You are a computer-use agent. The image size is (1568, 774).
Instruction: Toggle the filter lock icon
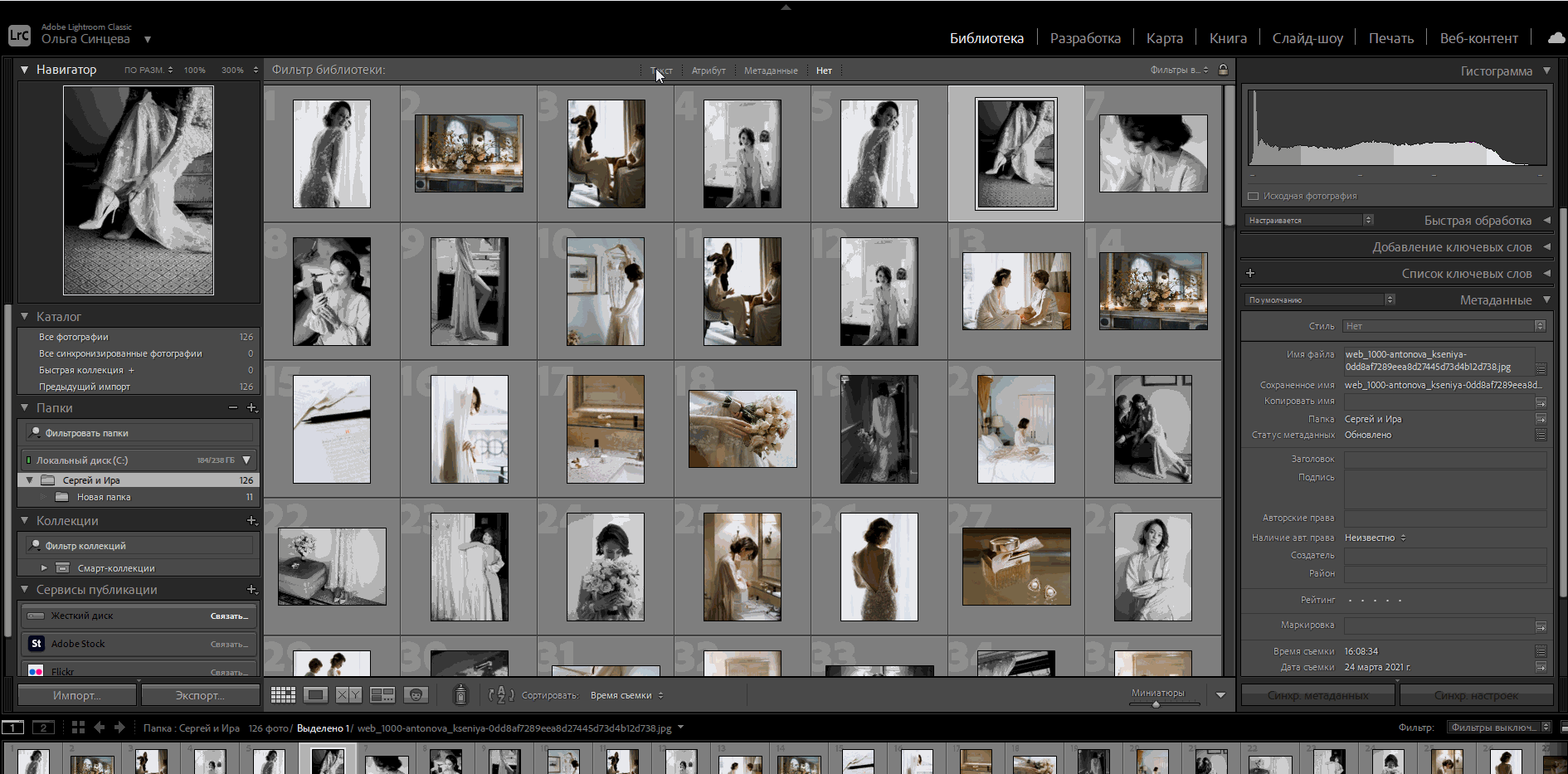(x=1223, y=70)
